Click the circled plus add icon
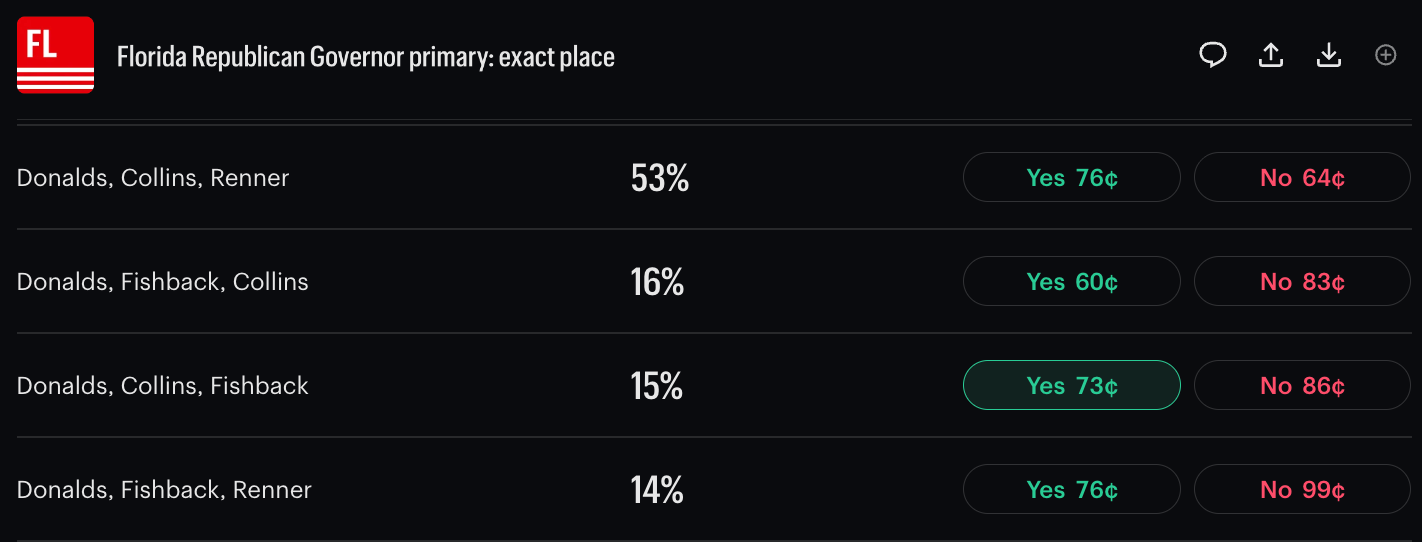This screenshot has height=542, width=1422. tap(1386, 56)
